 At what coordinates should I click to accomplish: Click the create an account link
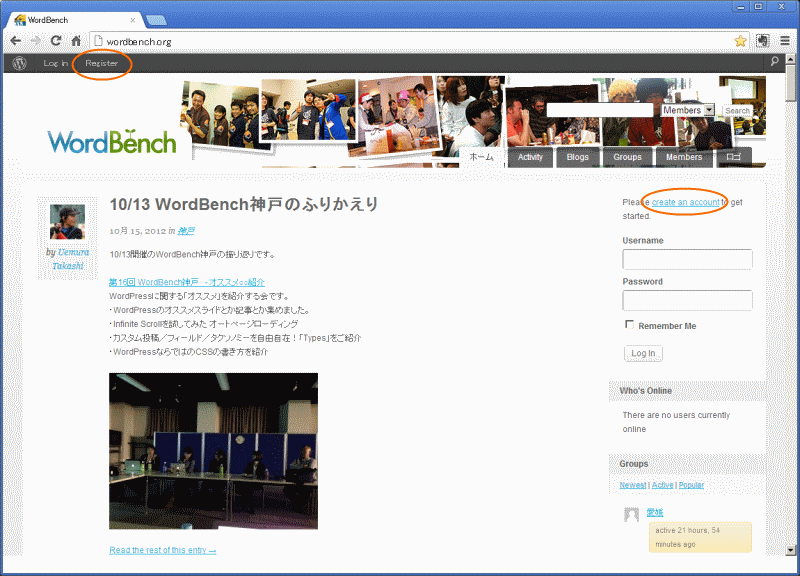[x=686, y=202]
